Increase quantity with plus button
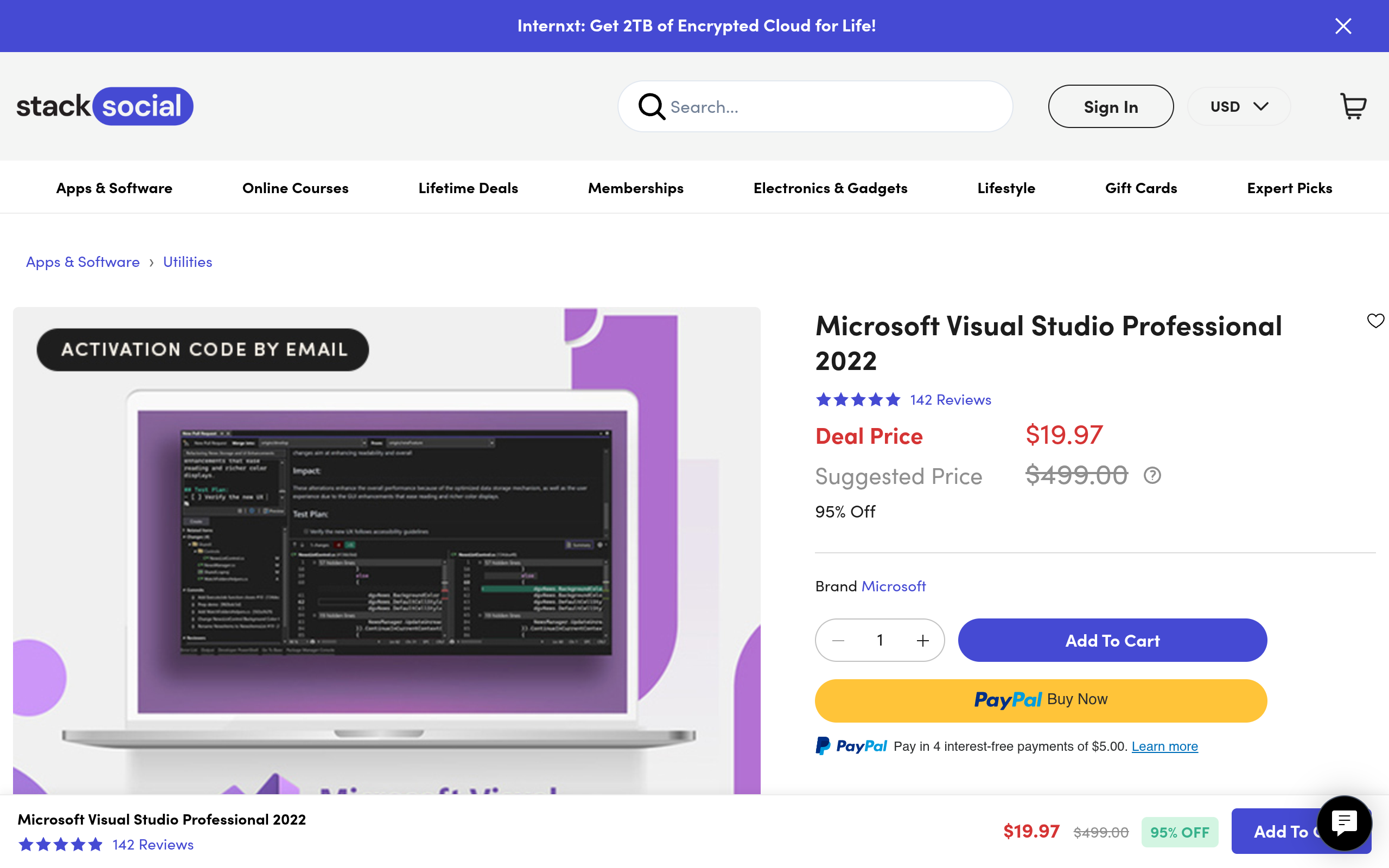 922,640
